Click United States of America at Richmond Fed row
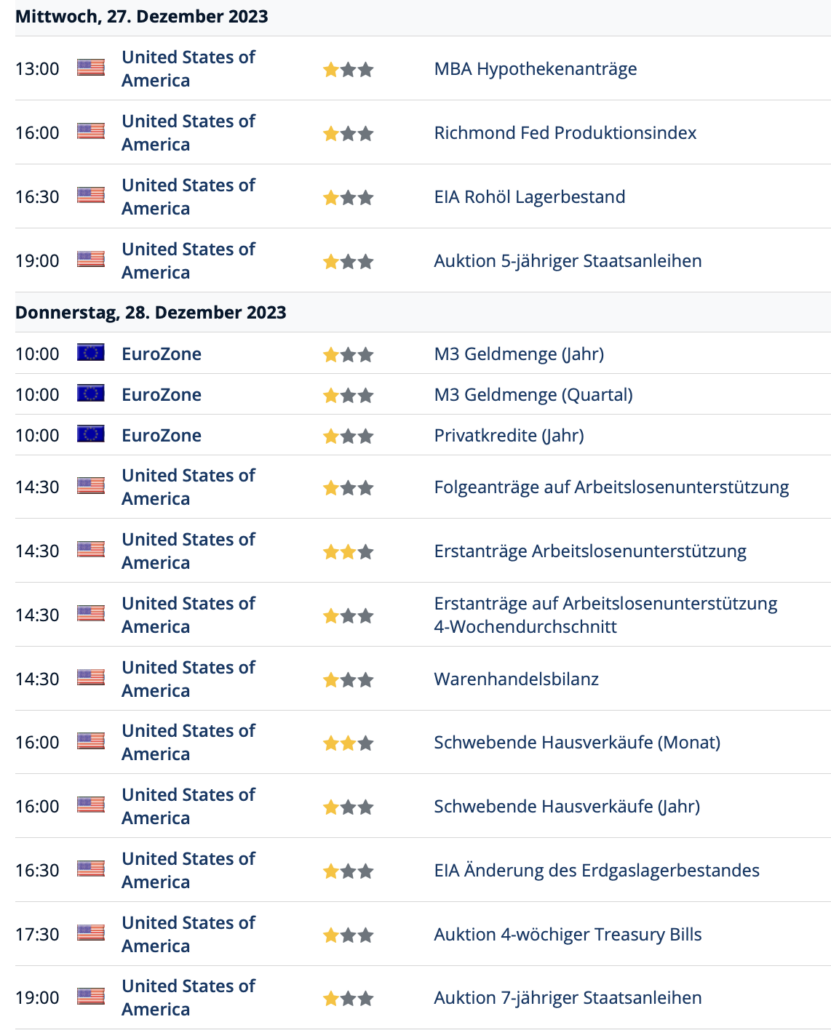The width and height of the screenshot is (831, 1030). click(189, 133)
